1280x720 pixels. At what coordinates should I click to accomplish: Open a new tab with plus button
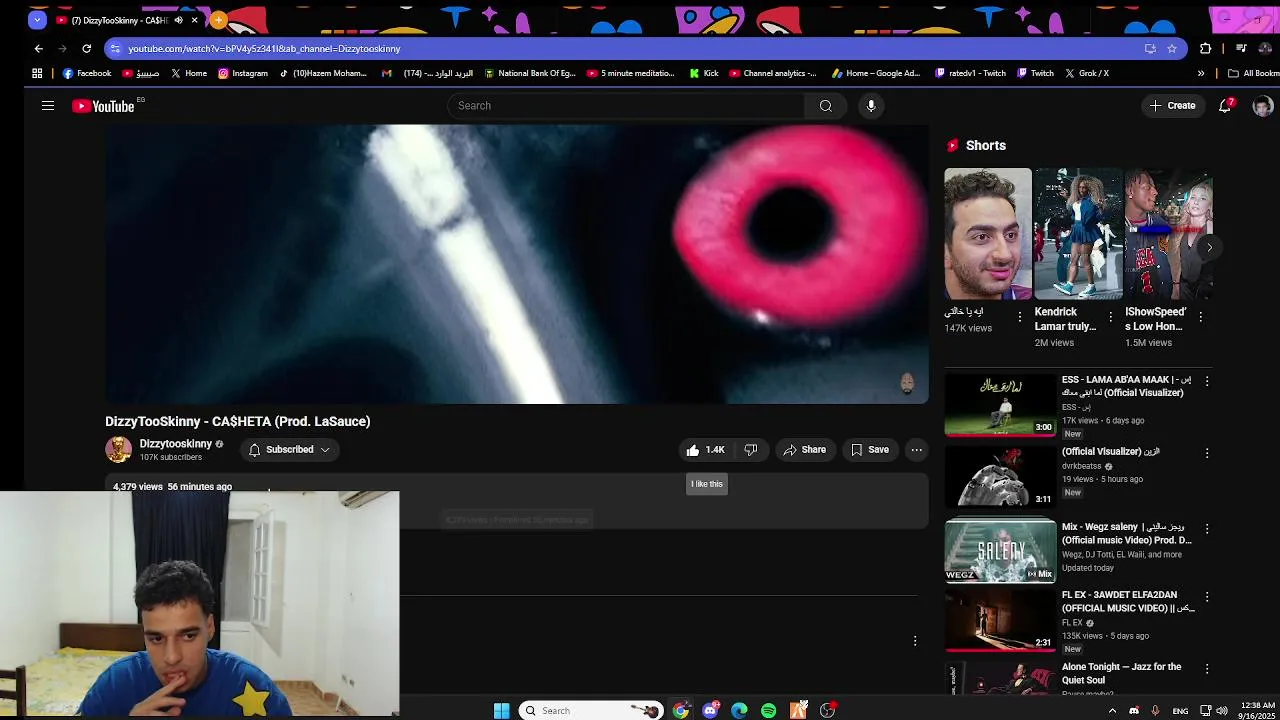[218, 20]
